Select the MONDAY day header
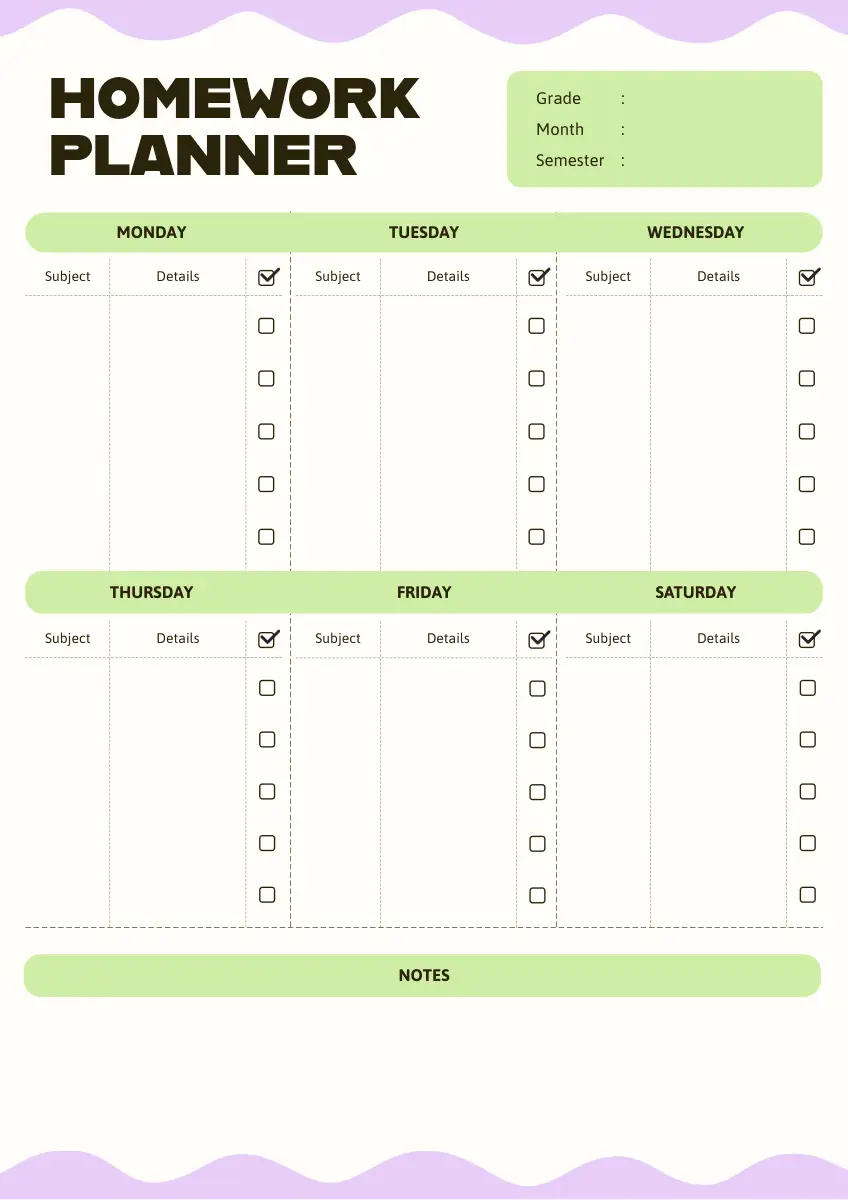Screen dimensions: 848x1200 (x=151, y=232)
